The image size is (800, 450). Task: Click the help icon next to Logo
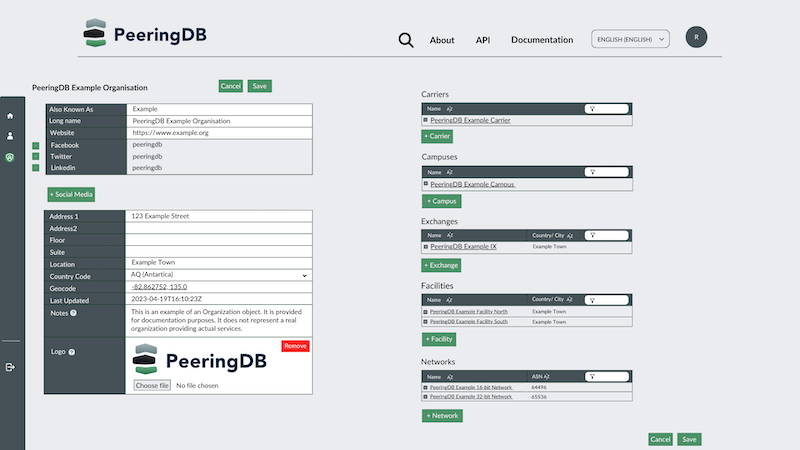click(x=72, y=352)
